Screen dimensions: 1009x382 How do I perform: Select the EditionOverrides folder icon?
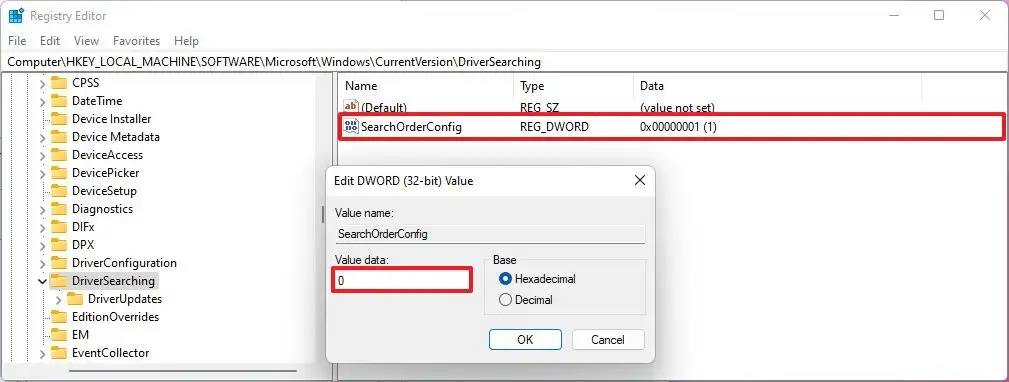59,316
